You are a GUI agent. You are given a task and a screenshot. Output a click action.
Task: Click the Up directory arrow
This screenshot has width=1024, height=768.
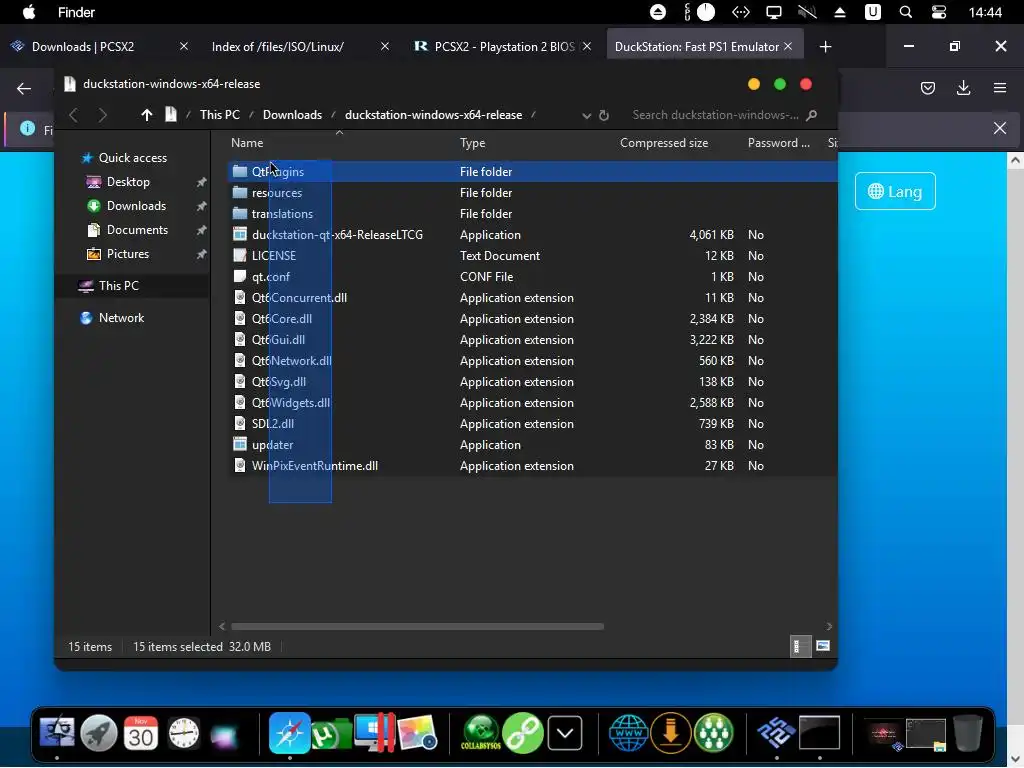(x=146, y=115)
